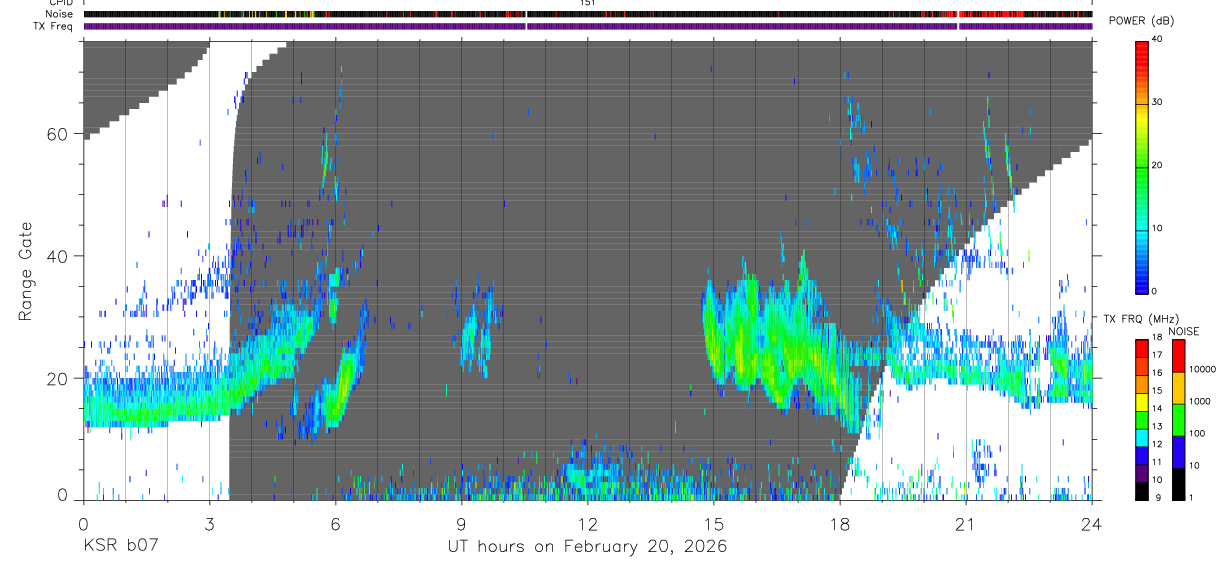Select the 'Range Gate' y-axis title
This screenshot has width=1228, height=567.
(26, 271)
